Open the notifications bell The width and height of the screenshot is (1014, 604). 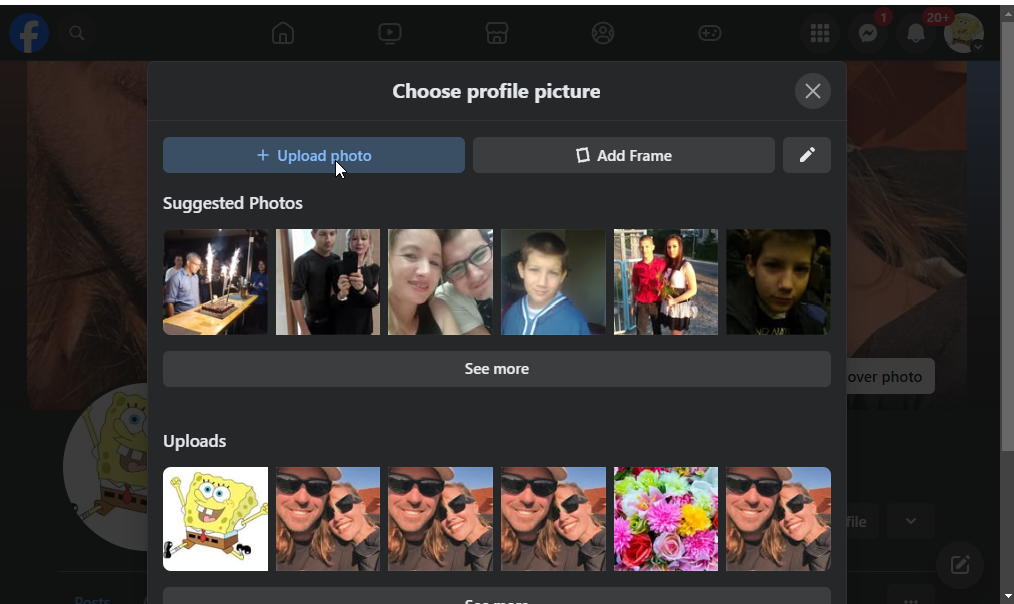(916, 34)
